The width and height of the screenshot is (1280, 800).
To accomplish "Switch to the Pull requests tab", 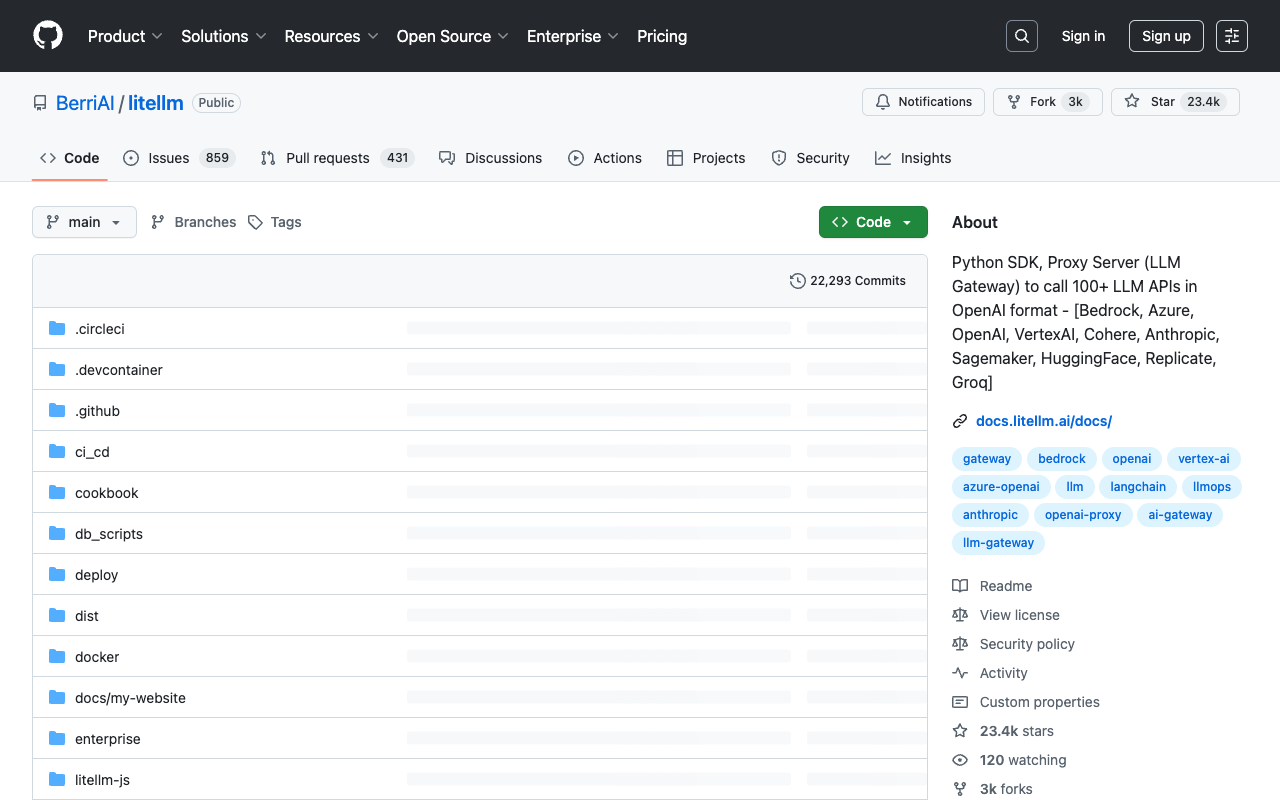I will point(337,158).
